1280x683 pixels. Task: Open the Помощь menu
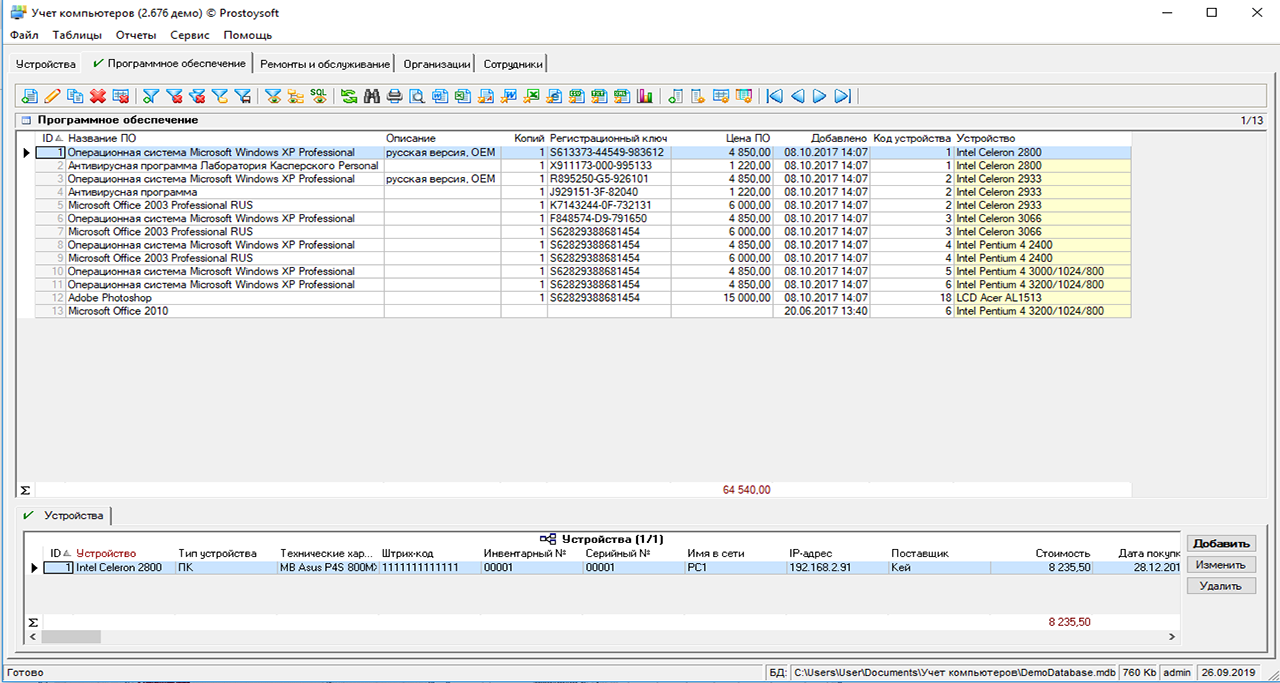pos(247,35)
